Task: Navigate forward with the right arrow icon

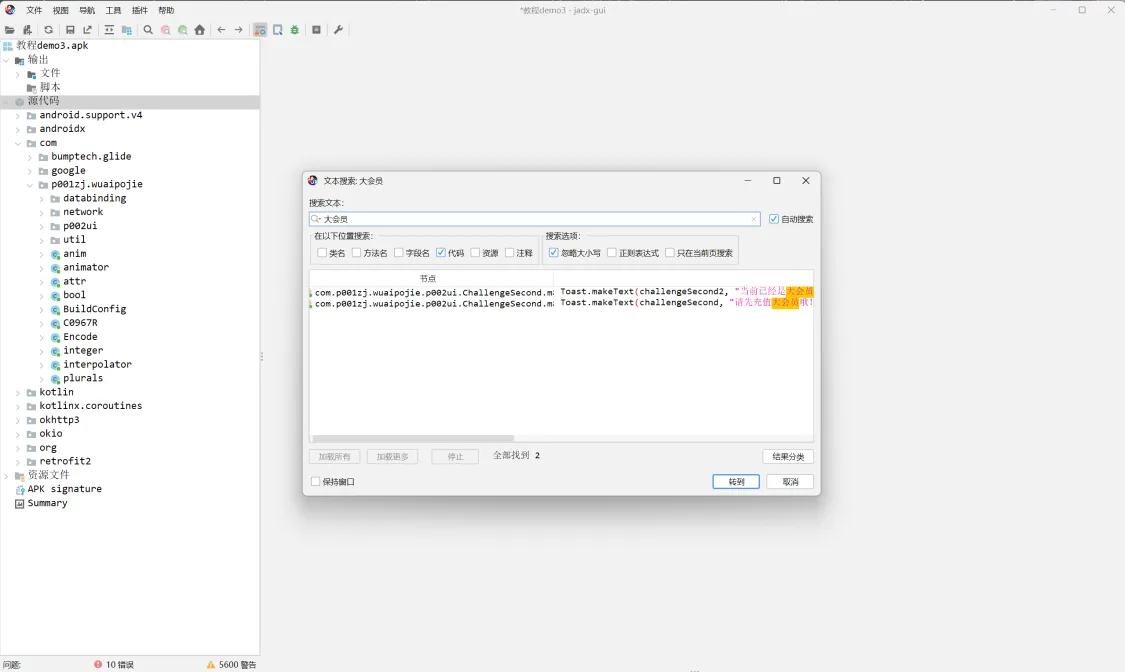Action: 238,30
